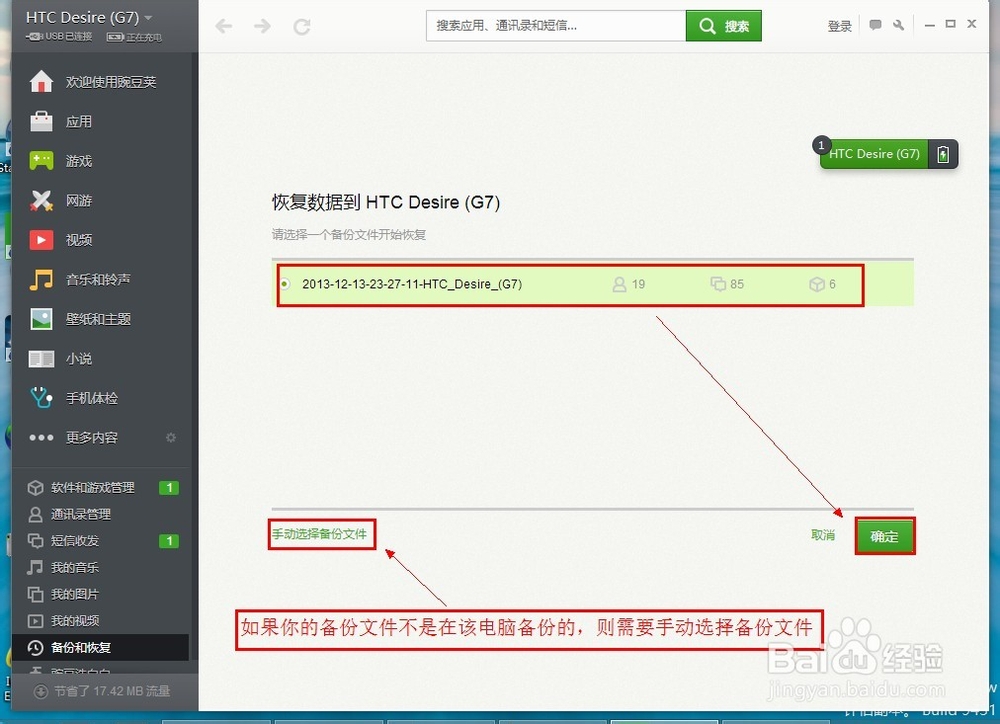
Task: Click the 登录 login link
Action: click(x=839, y=26)
